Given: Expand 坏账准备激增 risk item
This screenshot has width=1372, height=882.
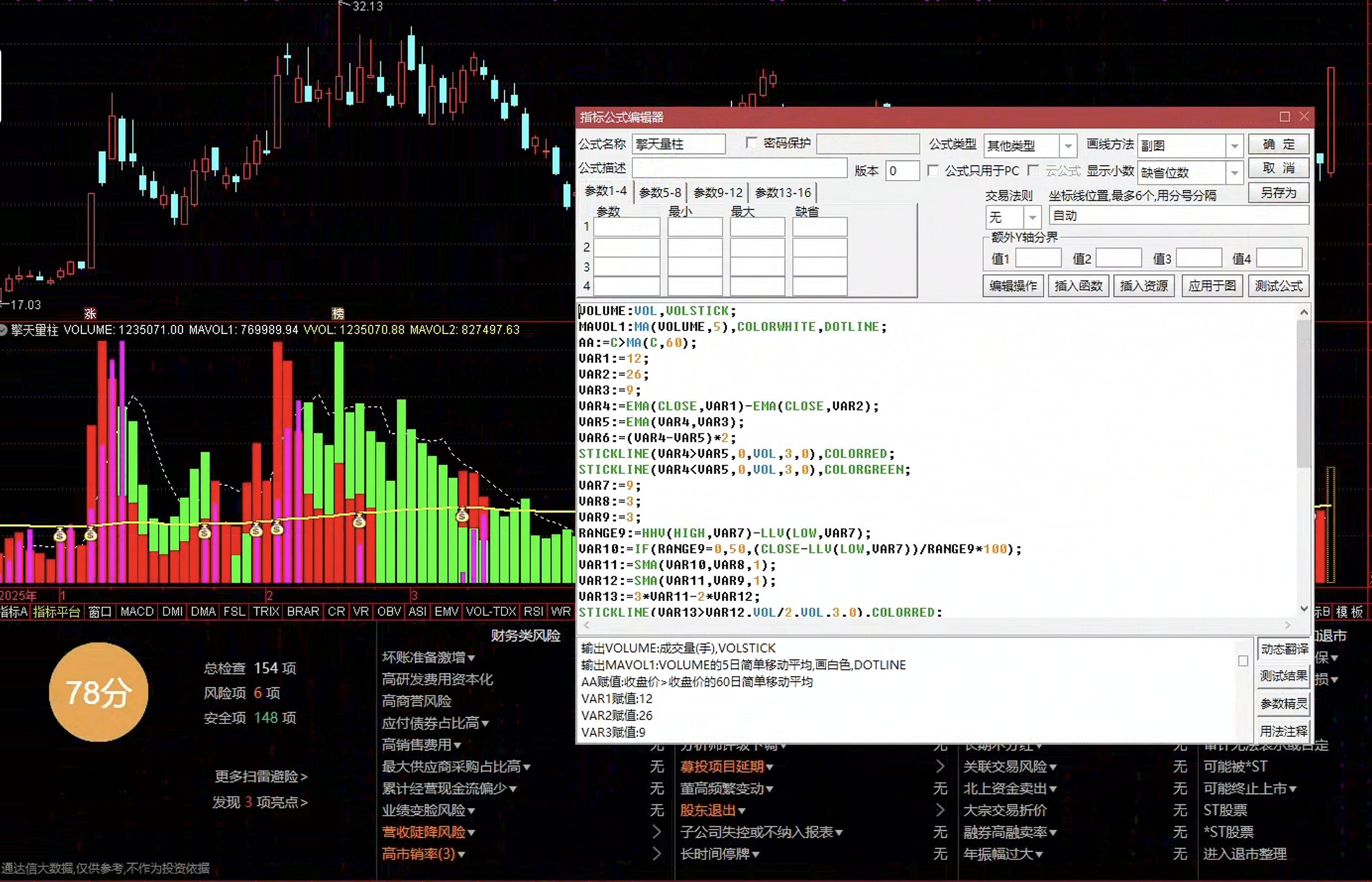Looking at the screenshot, I should click(428, 658).
